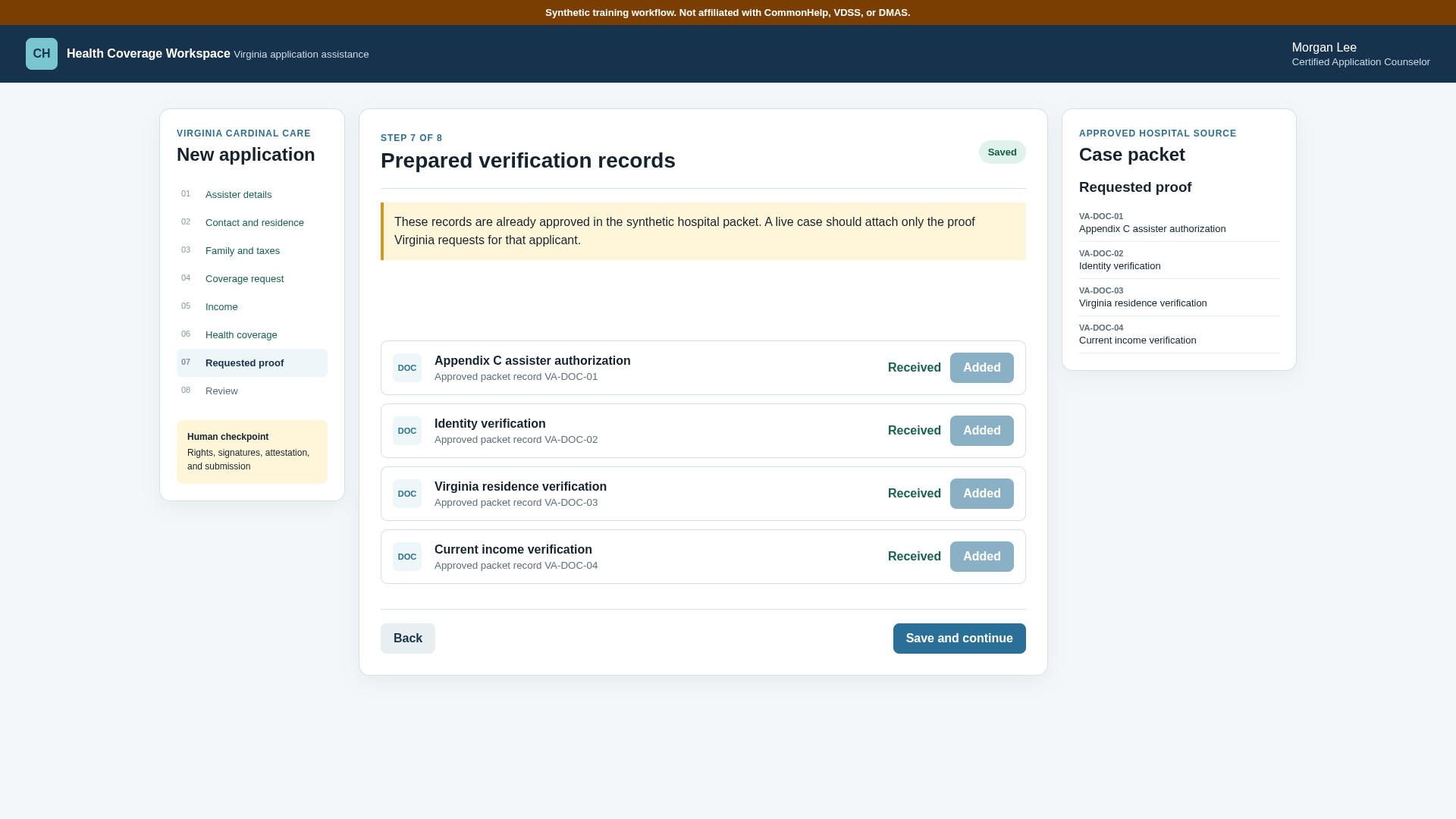This screenshot has height=819, width=1456.
Task: Click the Certified Application Counselor label
Action: 1360,62
